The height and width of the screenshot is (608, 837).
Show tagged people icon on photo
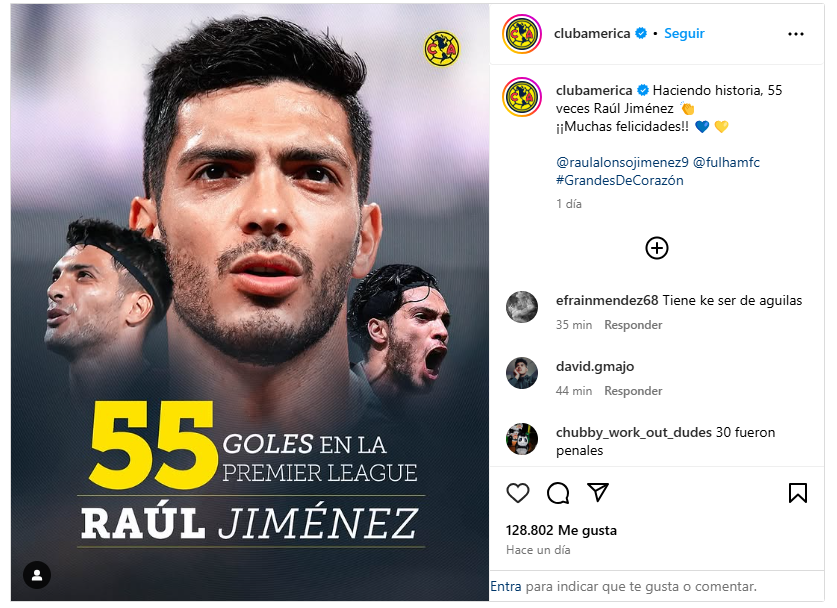[37, 575]
